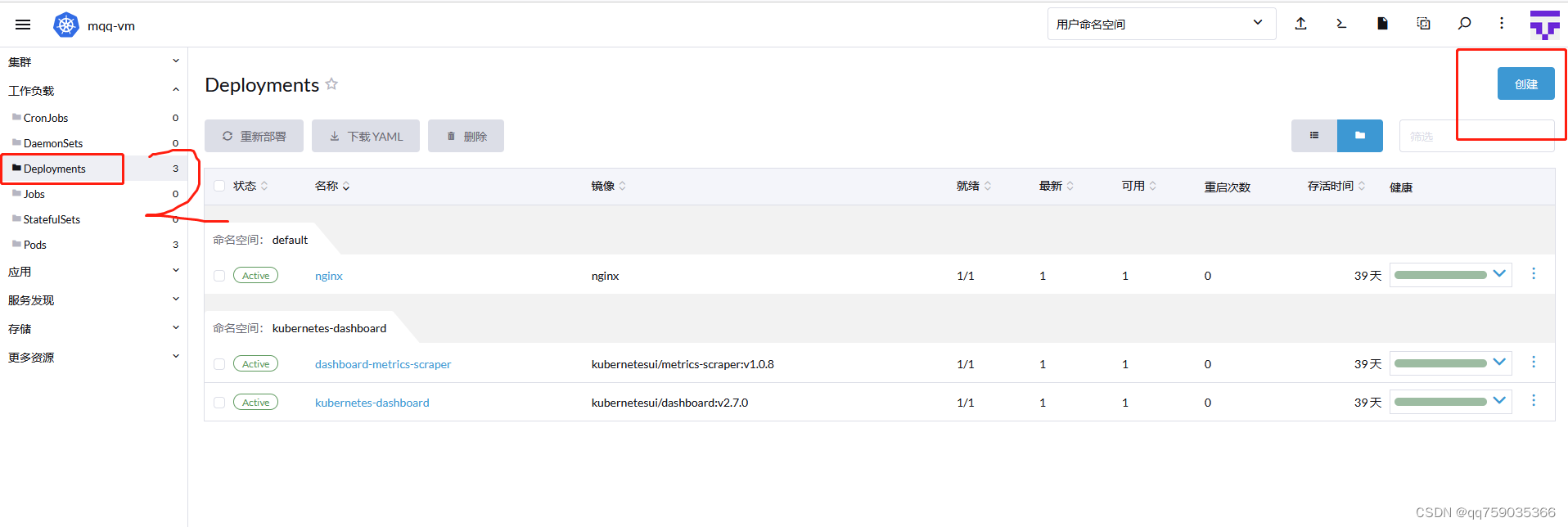Click image text kubernetesui/metrics-scraper:v1.0.8
The width and height of the screenshot is (1568, 527).
[x=683, y=364]
